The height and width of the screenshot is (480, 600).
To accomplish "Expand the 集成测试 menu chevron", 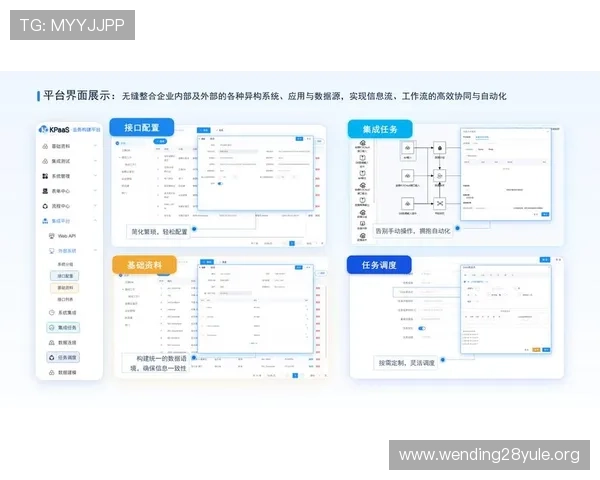I will coord(95,161).
